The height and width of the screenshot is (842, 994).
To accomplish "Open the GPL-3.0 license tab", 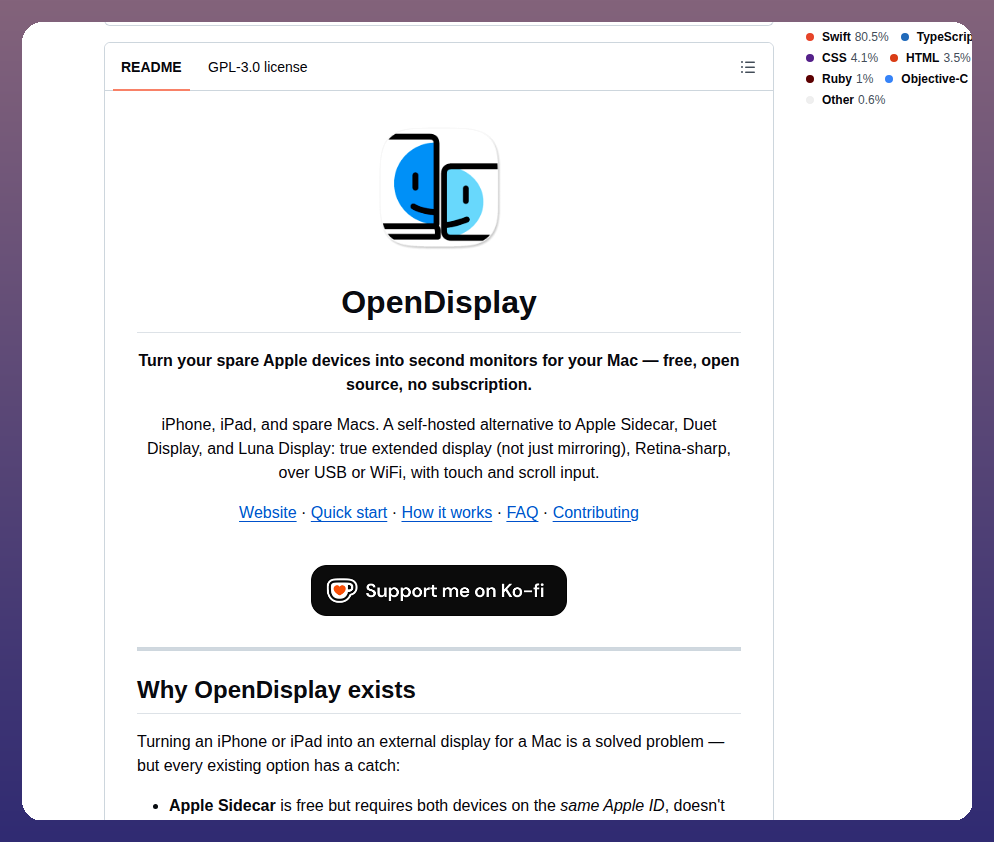I will pyautogui.click(x=257, y=67).
